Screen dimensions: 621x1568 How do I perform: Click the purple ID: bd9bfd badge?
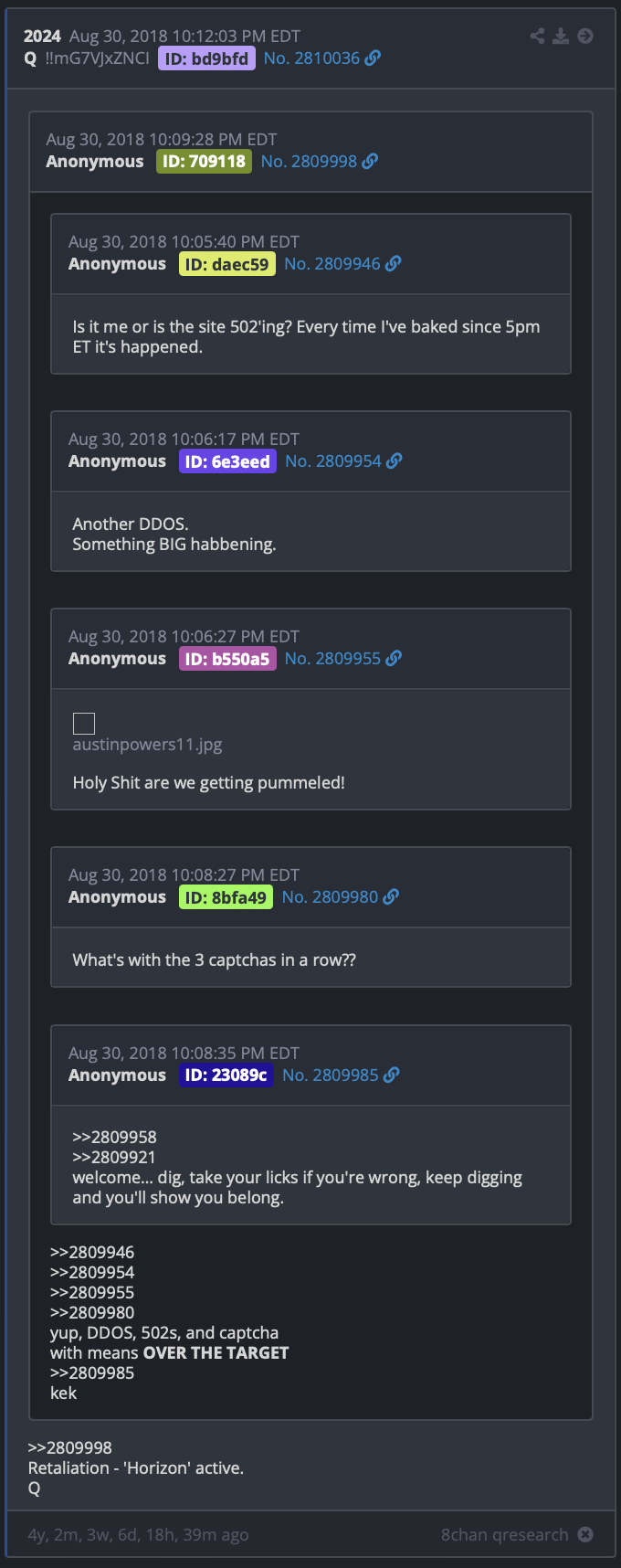click(x=206, y=58)
